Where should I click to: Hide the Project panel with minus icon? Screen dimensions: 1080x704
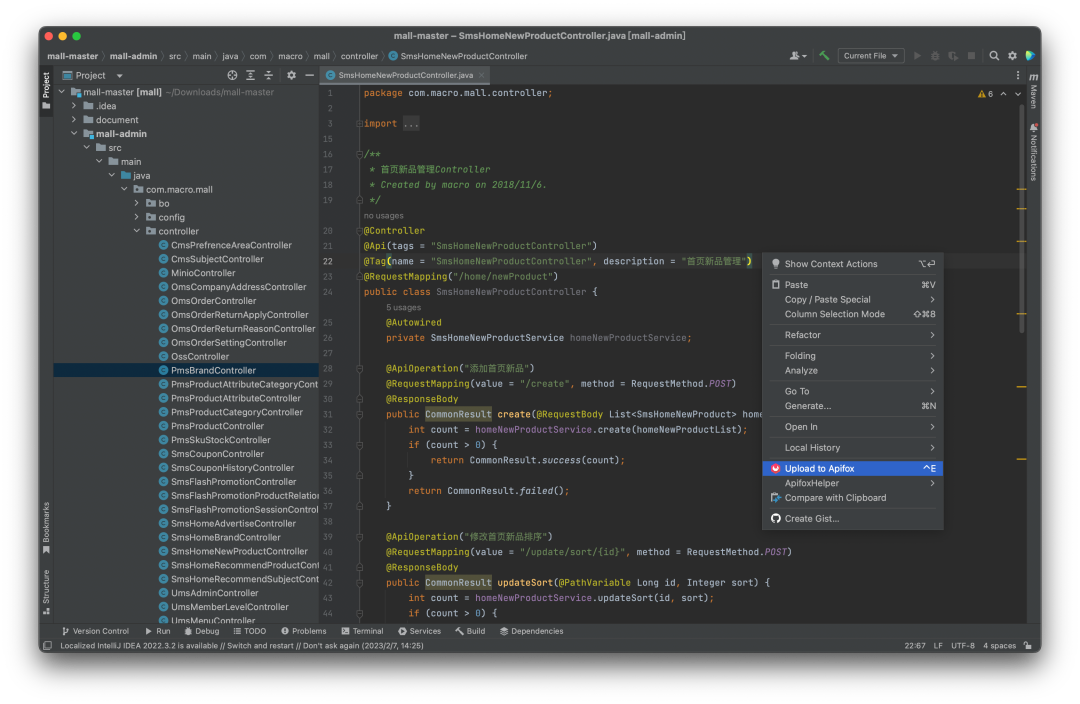point(310,75)
